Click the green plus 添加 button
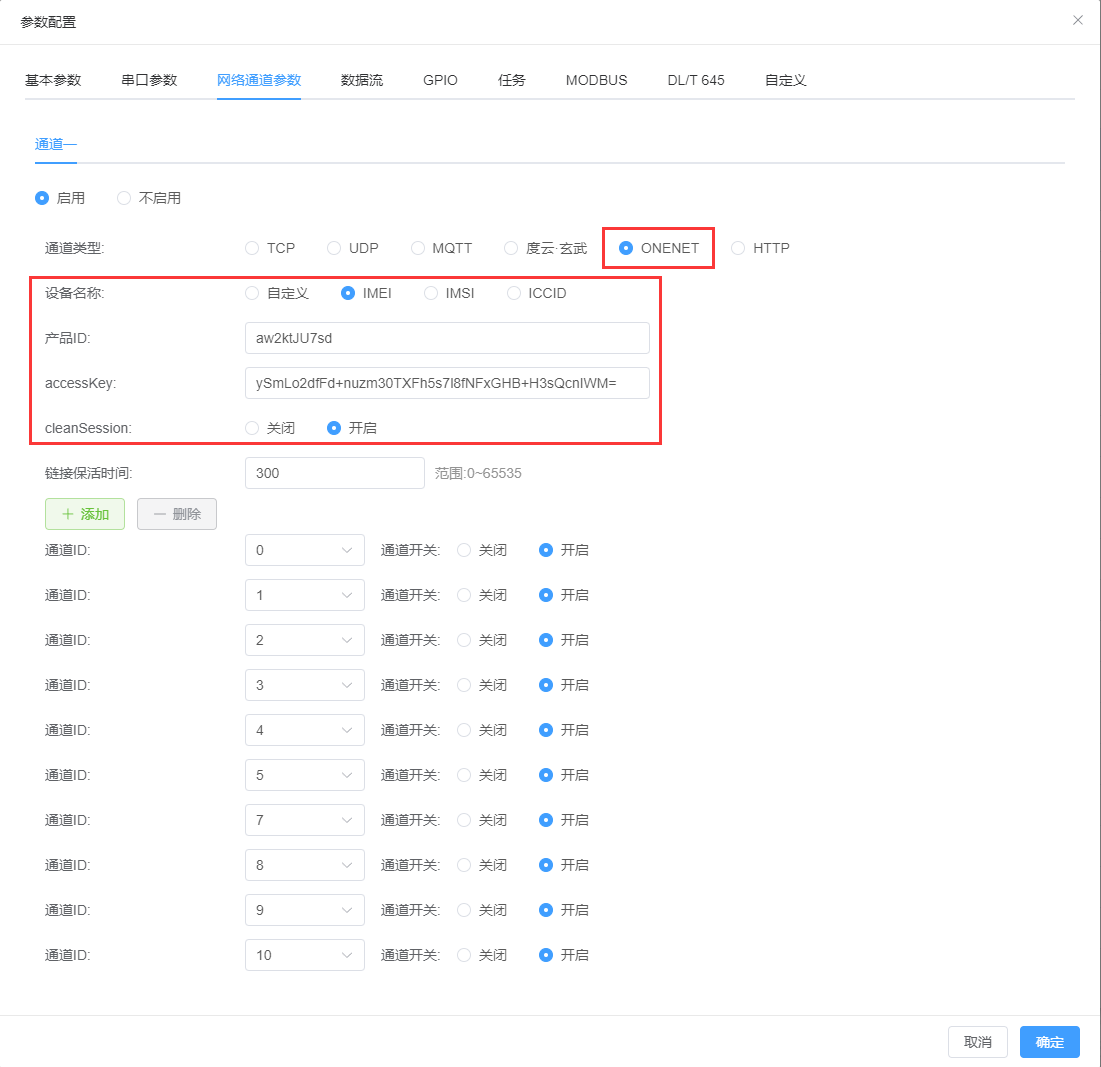Image resolution: width=1101 pixels, height=1067 pixels. click(85, 513)
